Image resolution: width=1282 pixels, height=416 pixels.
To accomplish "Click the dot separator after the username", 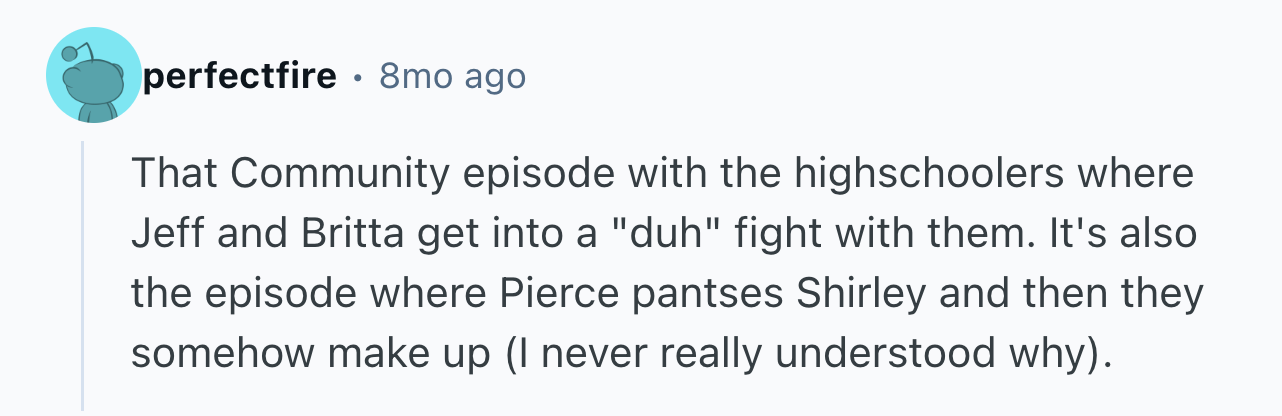I will click(358, 78).
